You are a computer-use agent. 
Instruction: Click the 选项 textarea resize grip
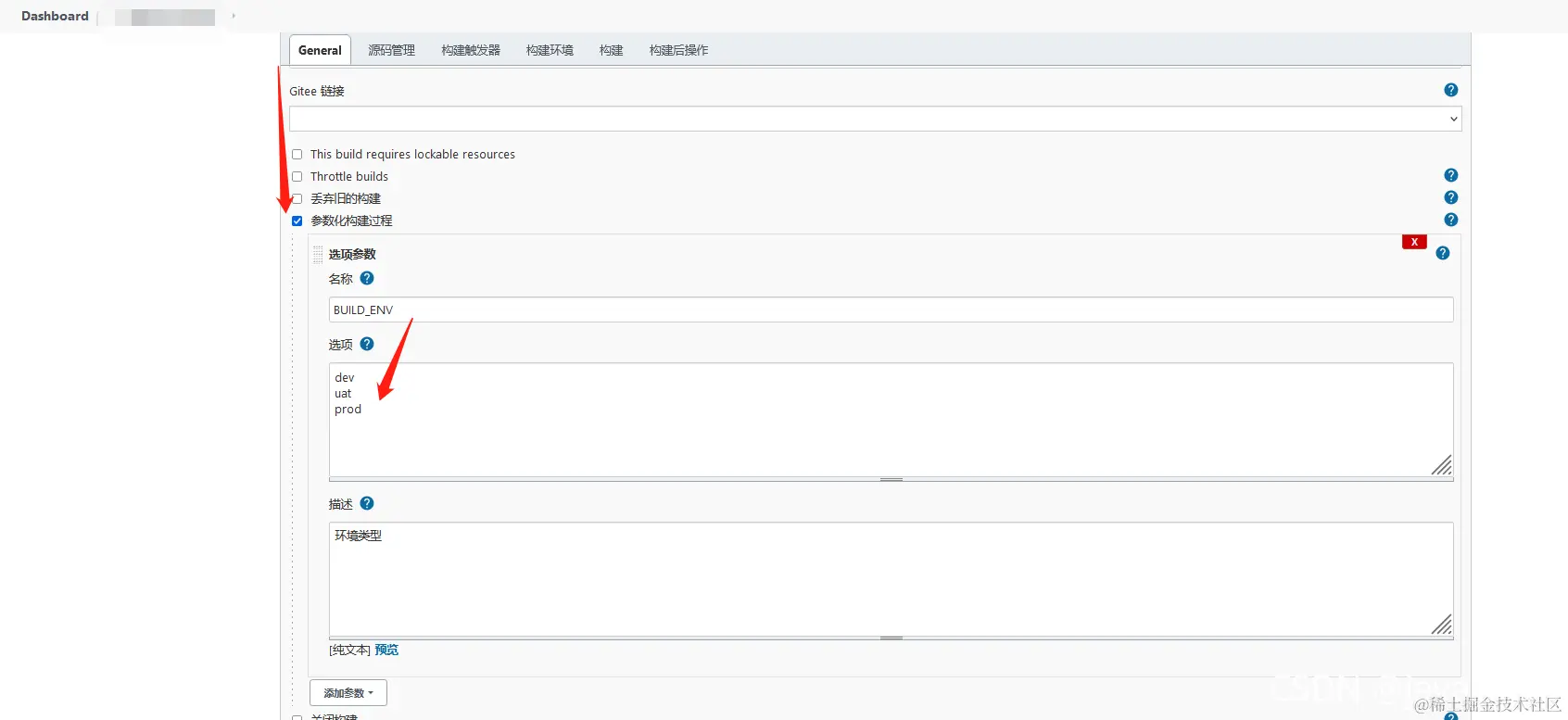point(1441,465)
